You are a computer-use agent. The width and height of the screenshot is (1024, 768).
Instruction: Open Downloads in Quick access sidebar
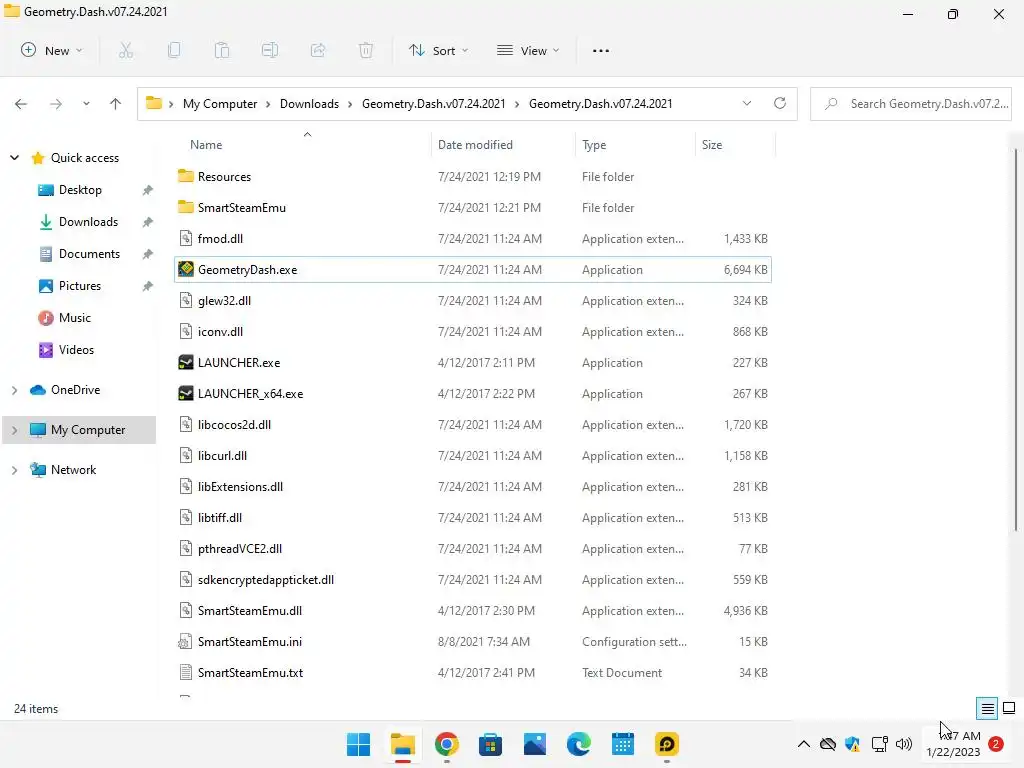[x=88, y=221]
